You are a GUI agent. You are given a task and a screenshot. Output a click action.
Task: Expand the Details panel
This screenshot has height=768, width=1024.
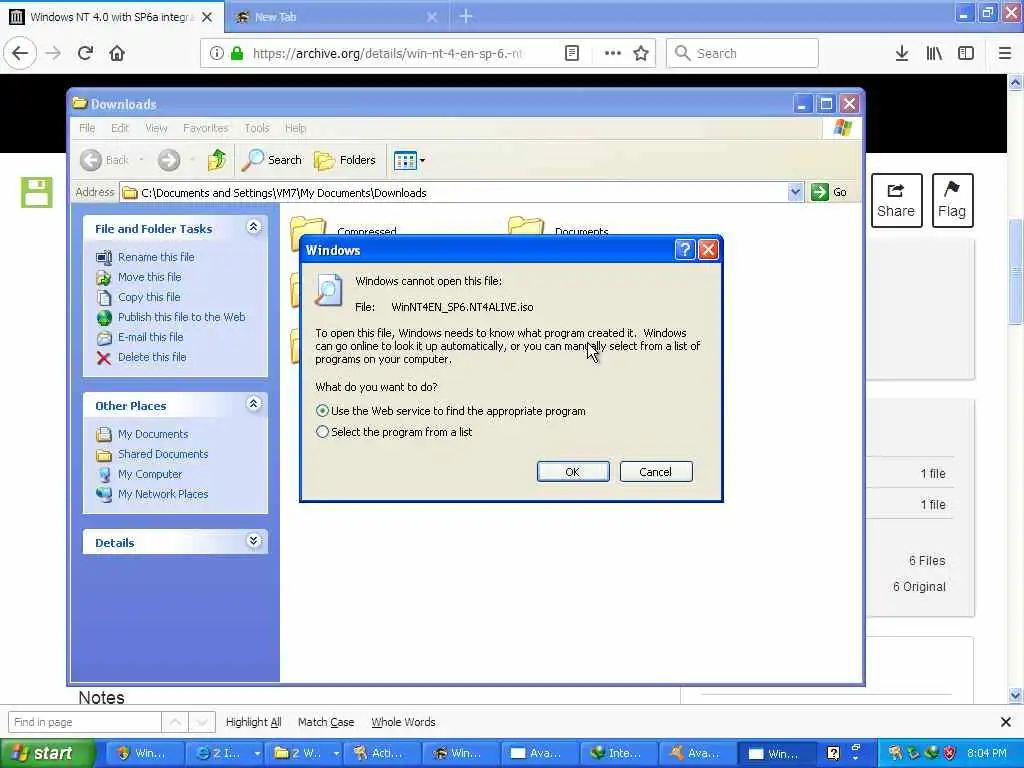click(x=253, y=541)
